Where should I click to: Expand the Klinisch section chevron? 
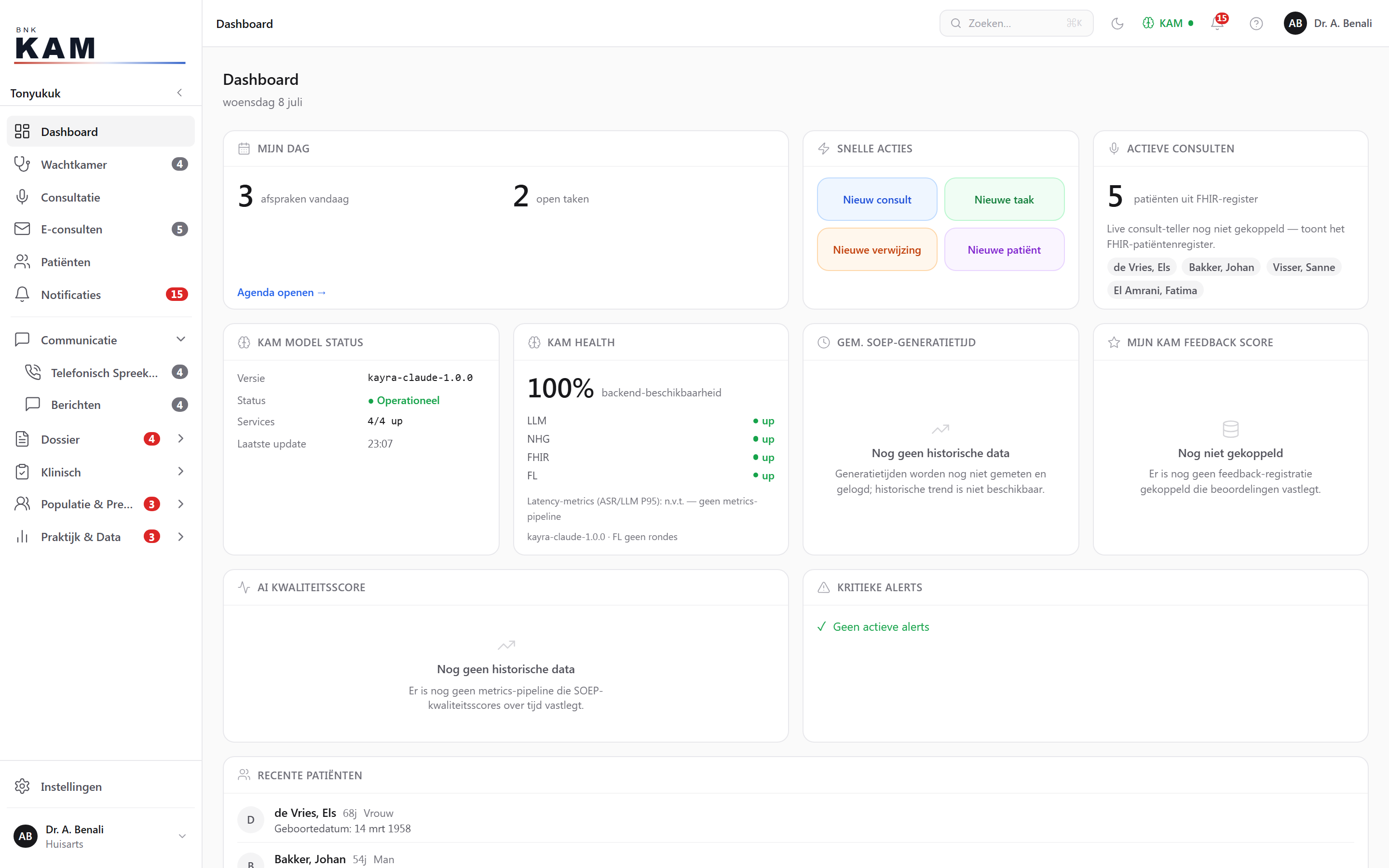181,471
